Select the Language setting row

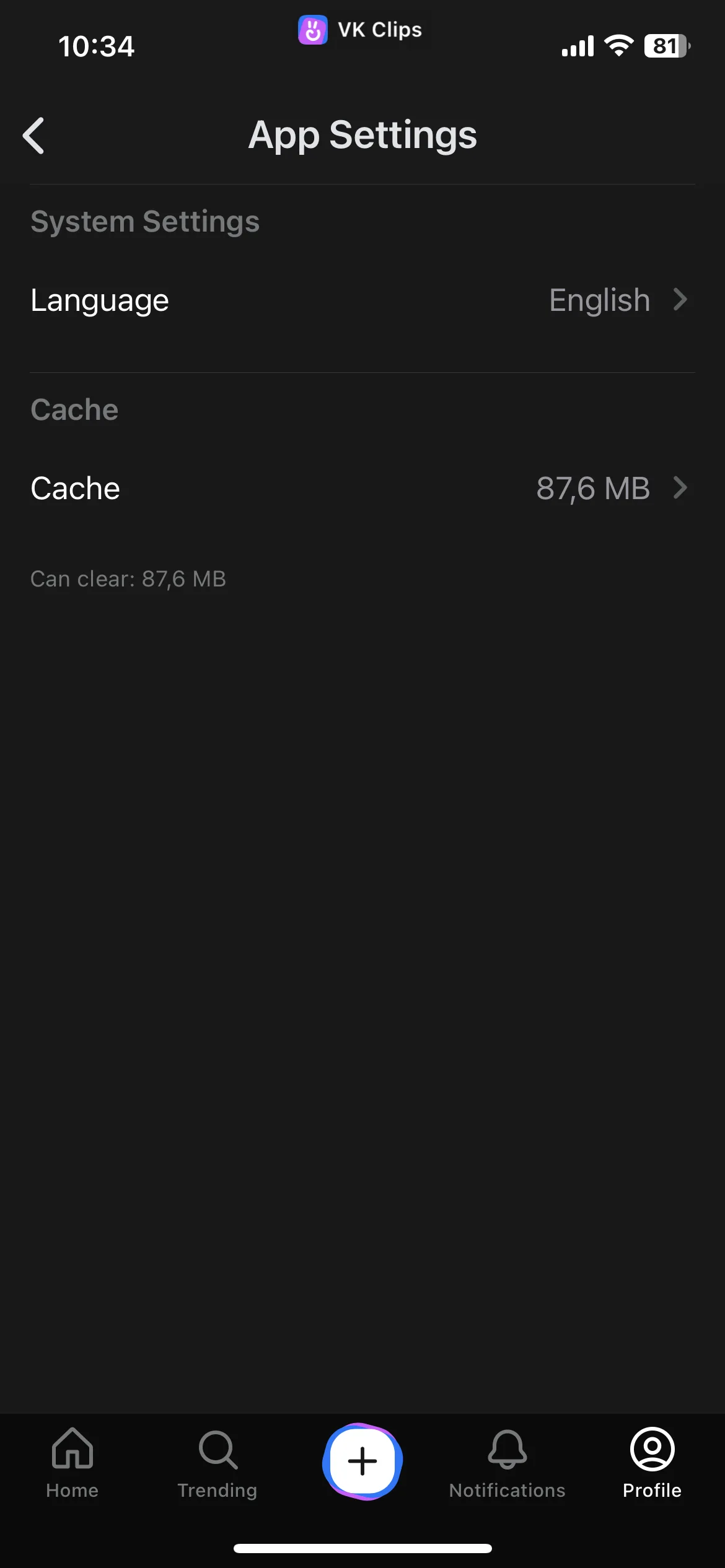click(362, 300)
